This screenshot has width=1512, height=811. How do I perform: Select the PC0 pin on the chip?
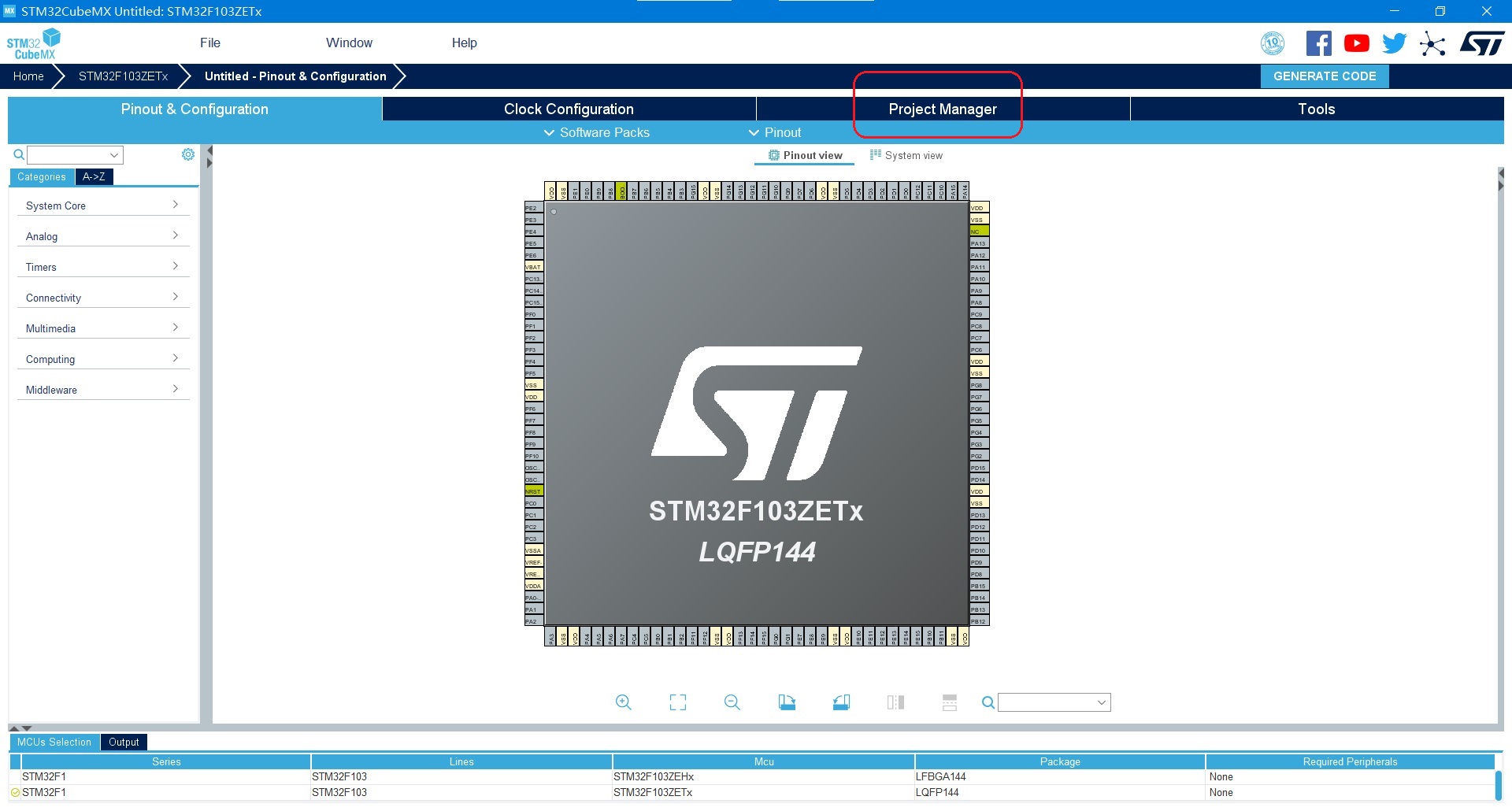(534, 503)
